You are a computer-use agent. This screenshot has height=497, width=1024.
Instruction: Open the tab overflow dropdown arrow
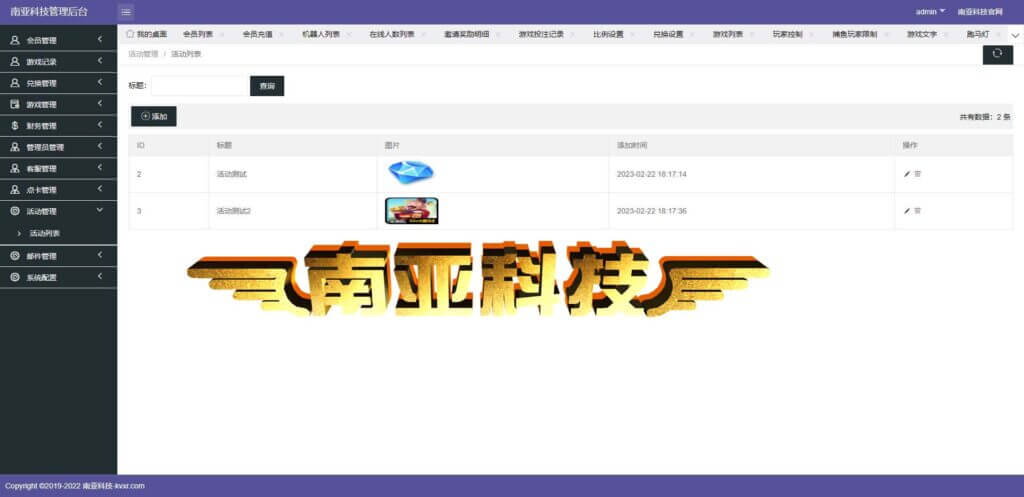1016,35
